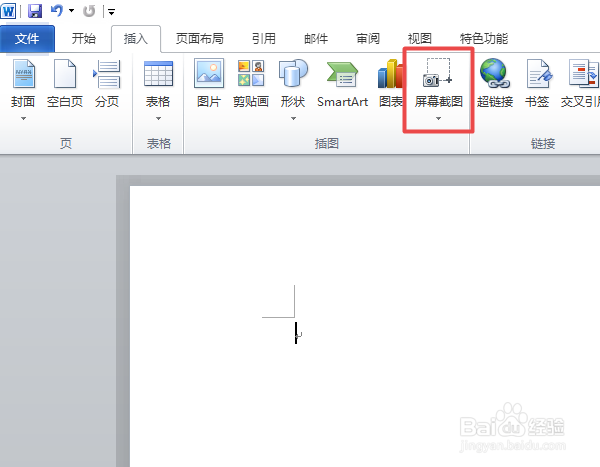Go to the 引用 tab
Screen dimensions: 600x467
click(264, 38)
